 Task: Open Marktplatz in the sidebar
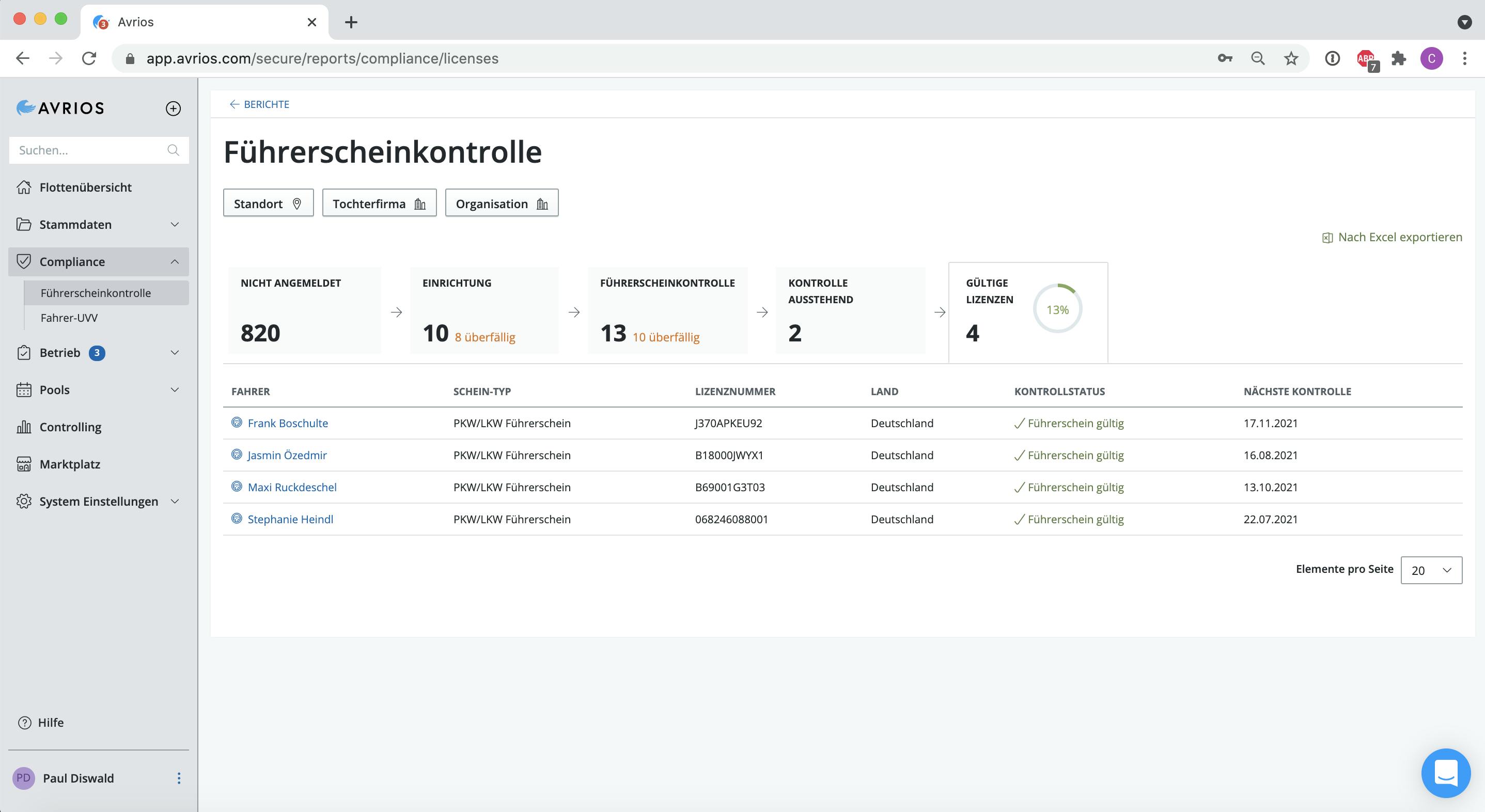click(70, 464)
